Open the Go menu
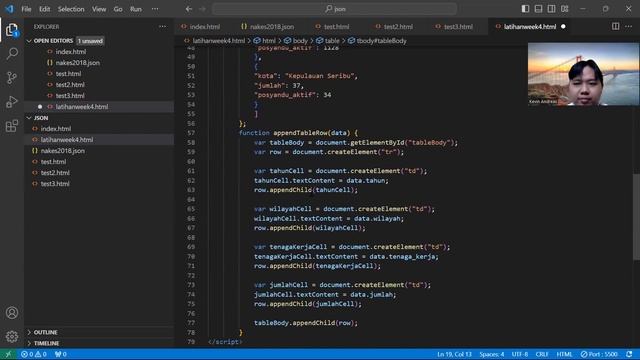The image size is (640, 360). tap(118, 9)
